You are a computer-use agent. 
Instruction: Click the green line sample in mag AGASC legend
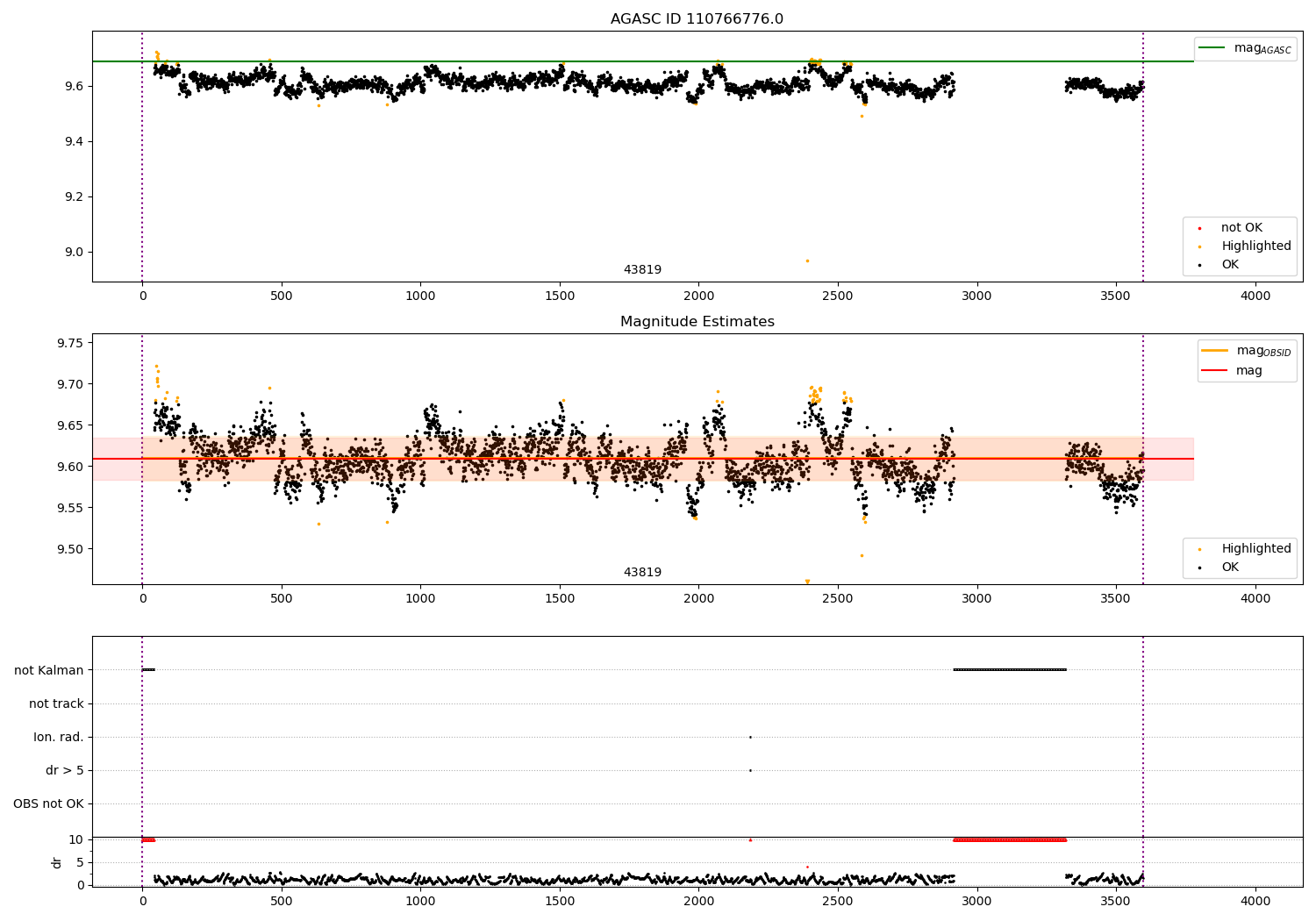click(x=1213, y=48)
